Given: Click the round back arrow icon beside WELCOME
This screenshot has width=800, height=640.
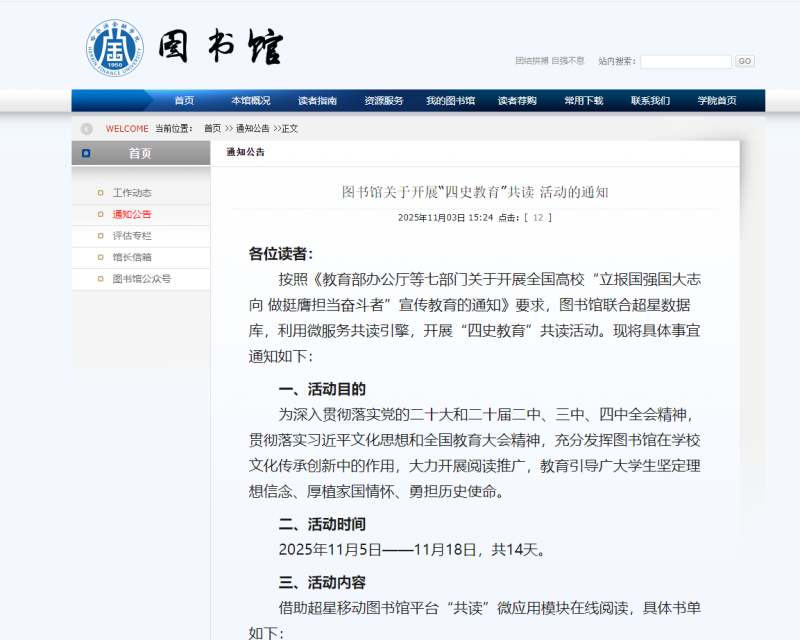Looking at the screenshot, I should [x=87, y=129].
